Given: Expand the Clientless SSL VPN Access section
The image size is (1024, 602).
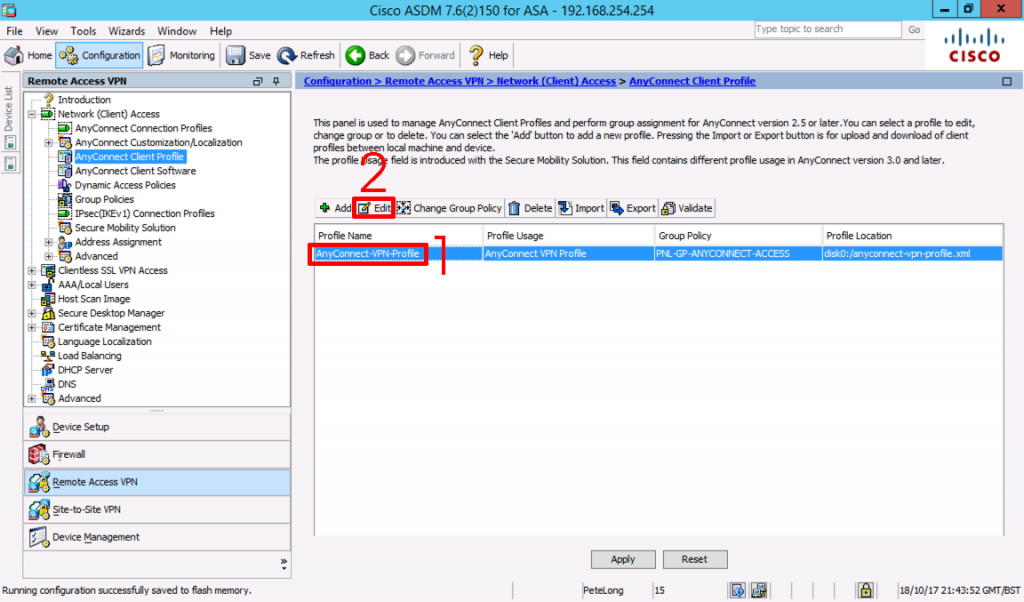Looking at the screenshot, I should [31, 270].
